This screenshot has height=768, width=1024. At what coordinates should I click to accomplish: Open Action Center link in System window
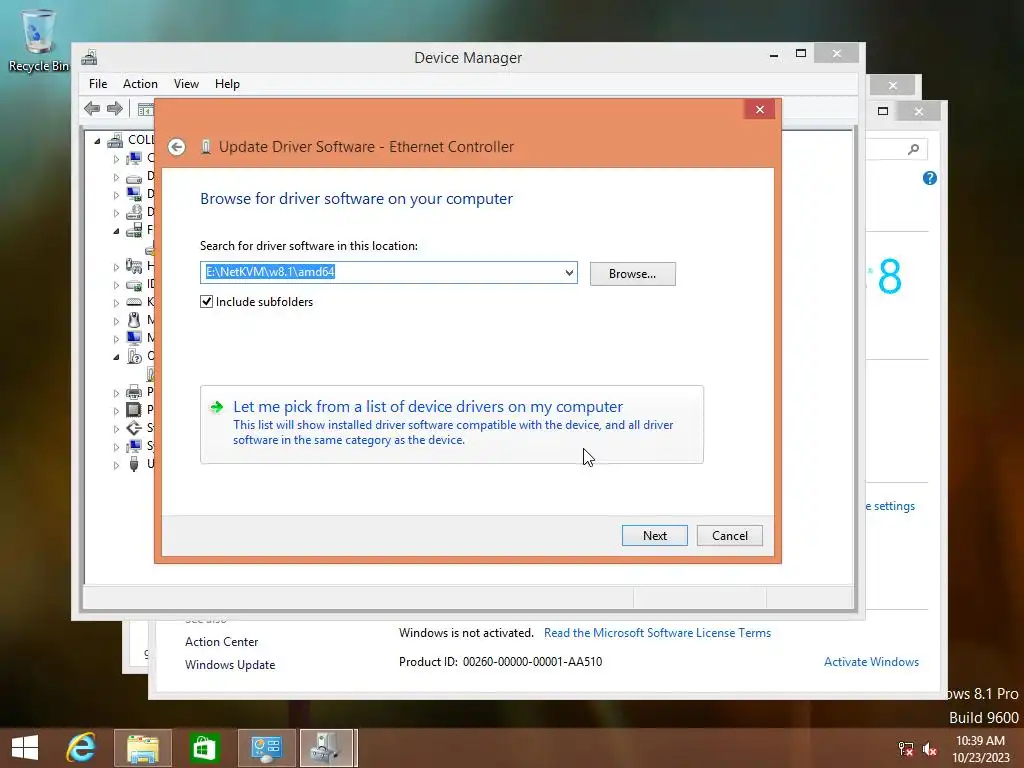point(221,642)
